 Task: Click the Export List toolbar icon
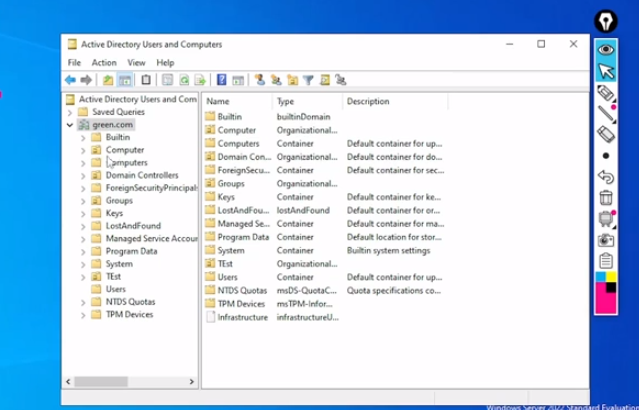click(x=200, y=80)
